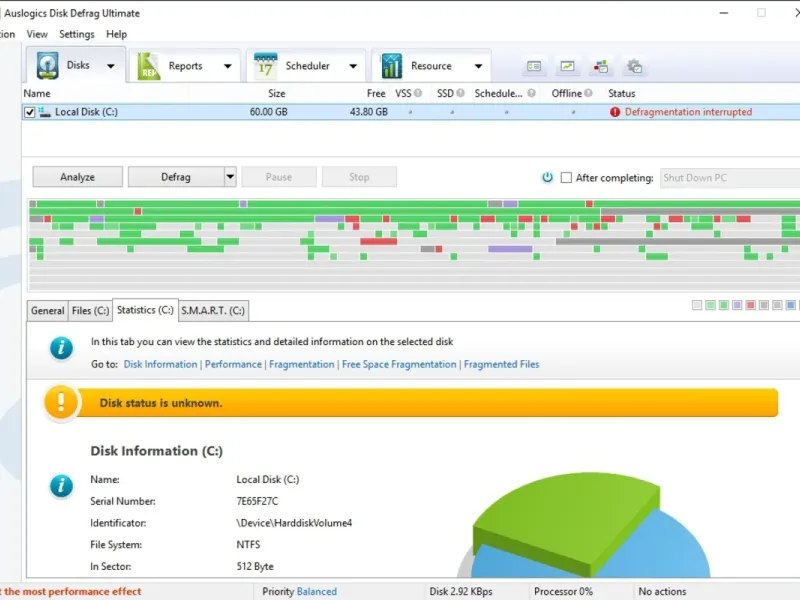The height and width of the screenshot is (600, 800).
Task: Click the blue cluster legend swatch
Action: tap(790, 305)
